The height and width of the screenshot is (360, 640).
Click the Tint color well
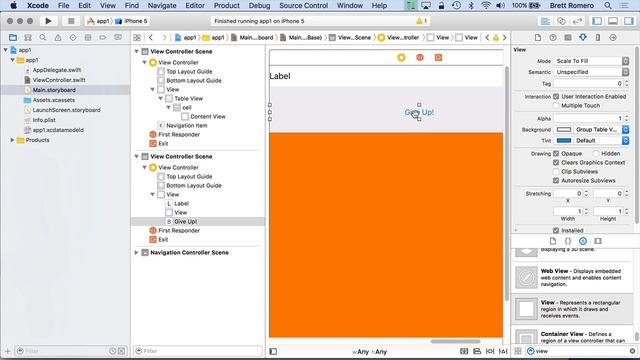564,140
